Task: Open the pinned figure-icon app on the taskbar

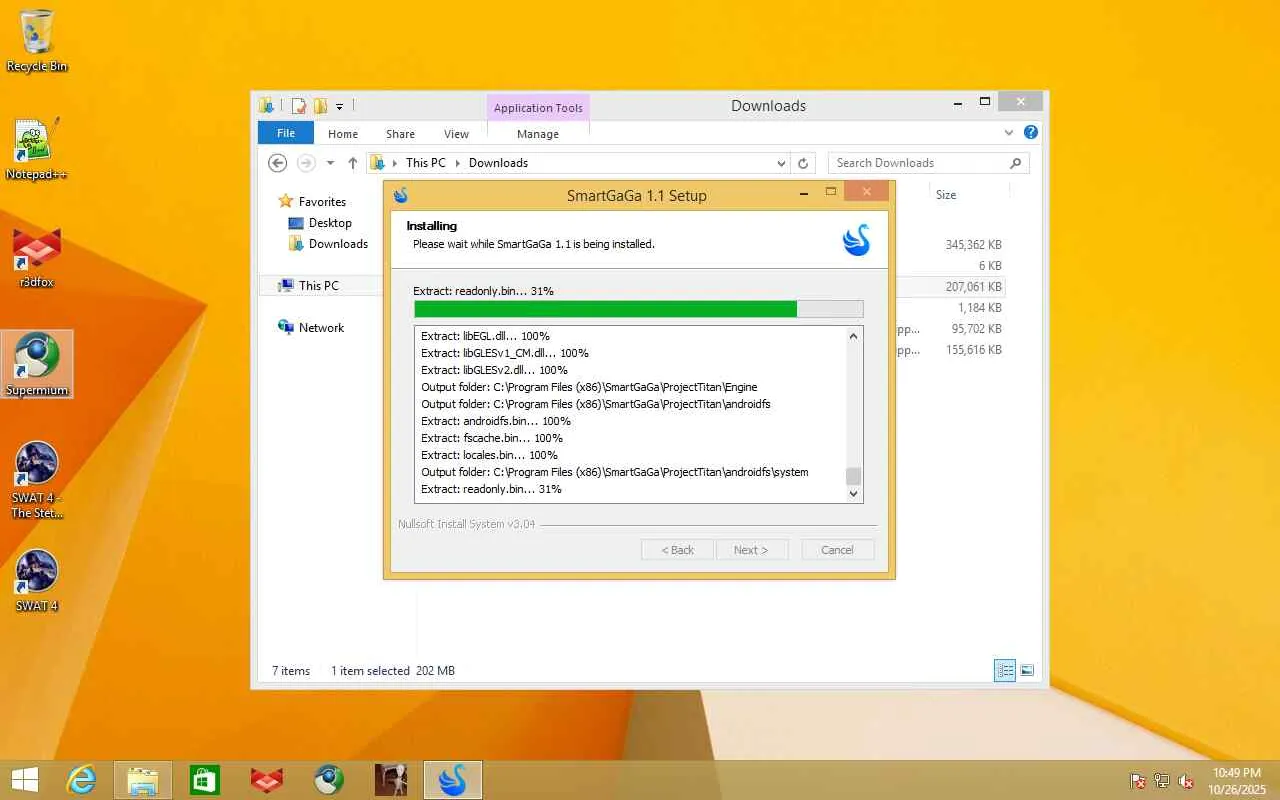Action: click(391, 780)
